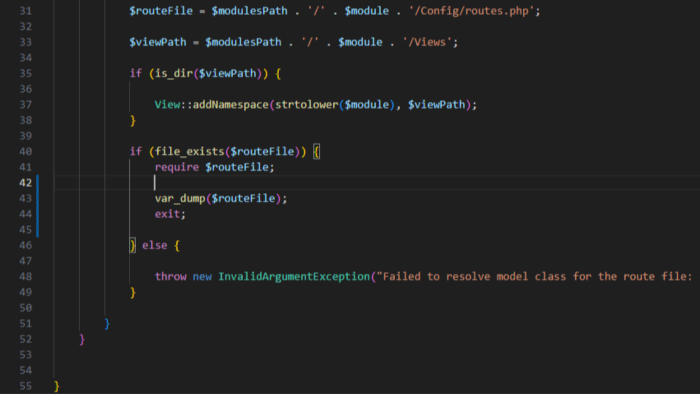This screenshot has height=394, width=700.
Task: Click line number 33 in the gutter
Action: point(25,42)
